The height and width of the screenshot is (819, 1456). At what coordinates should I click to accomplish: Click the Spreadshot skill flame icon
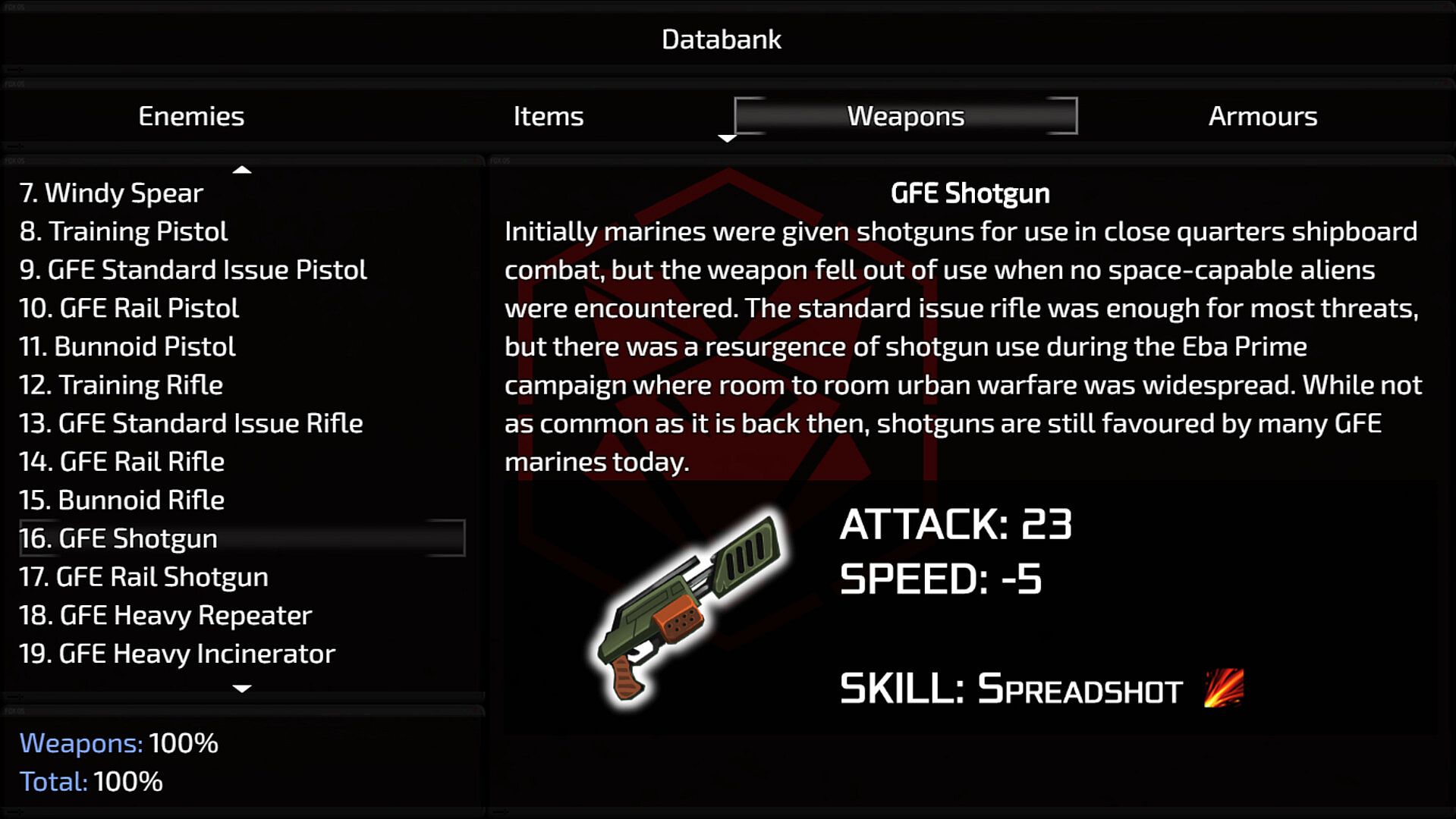pyautogui.click(x=1223, y=687)
